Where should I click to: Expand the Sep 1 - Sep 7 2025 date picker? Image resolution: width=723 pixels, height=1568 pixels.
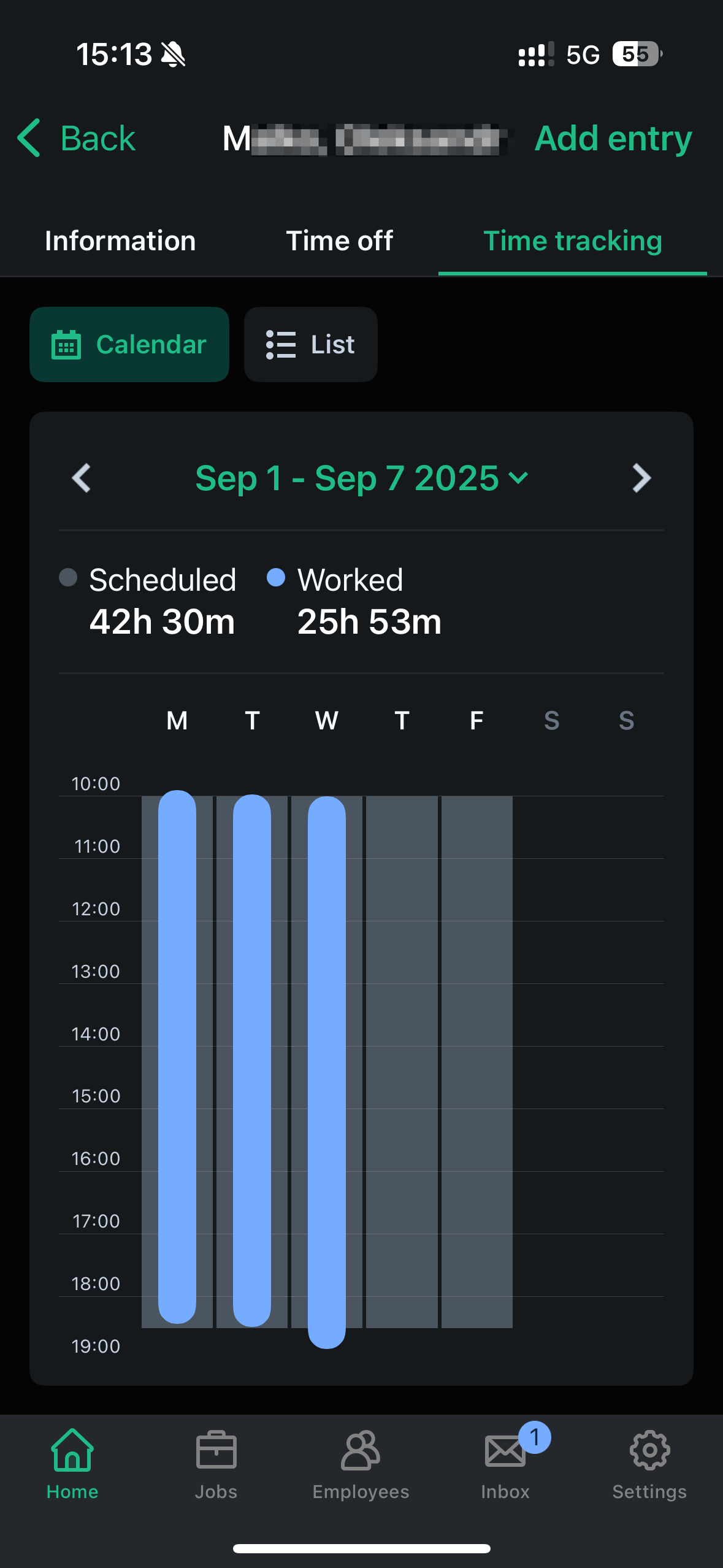(361, 478)
